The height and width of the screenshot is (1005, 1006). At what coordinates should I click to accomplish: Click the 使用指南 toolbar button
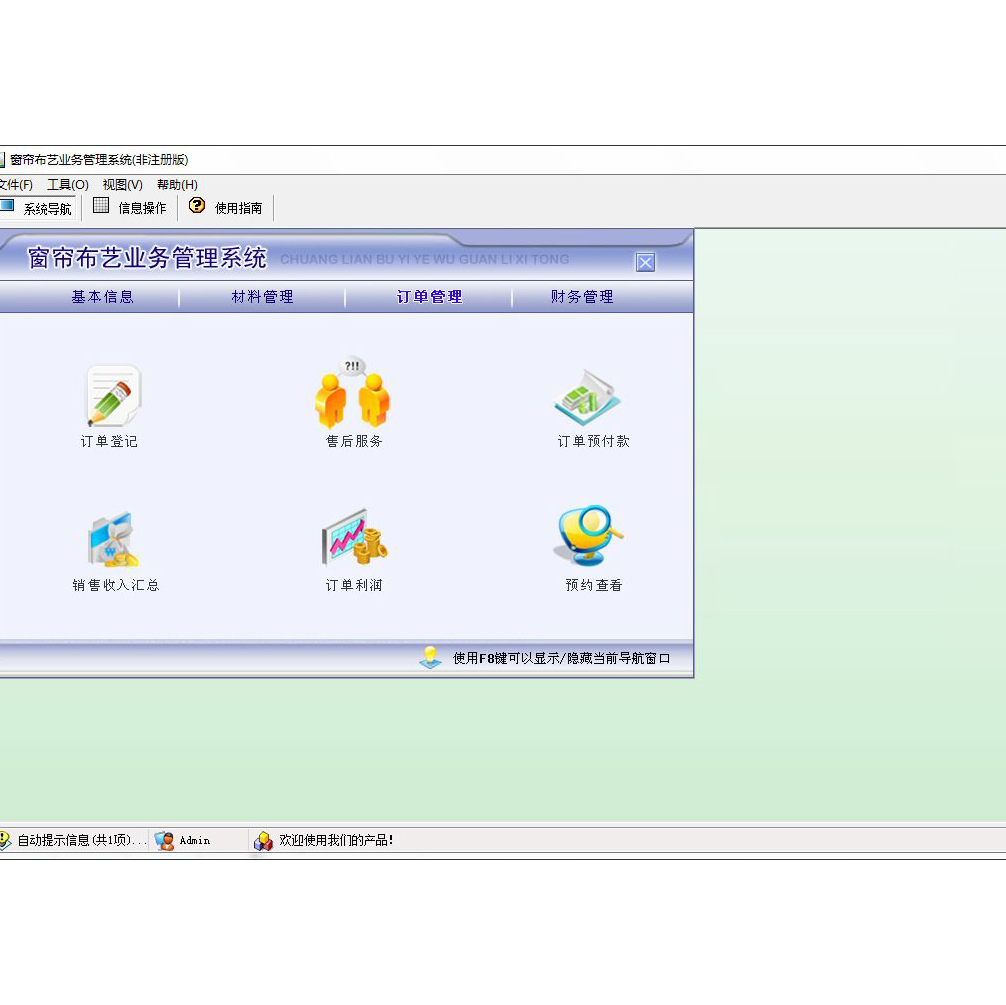tap(226, 208)
